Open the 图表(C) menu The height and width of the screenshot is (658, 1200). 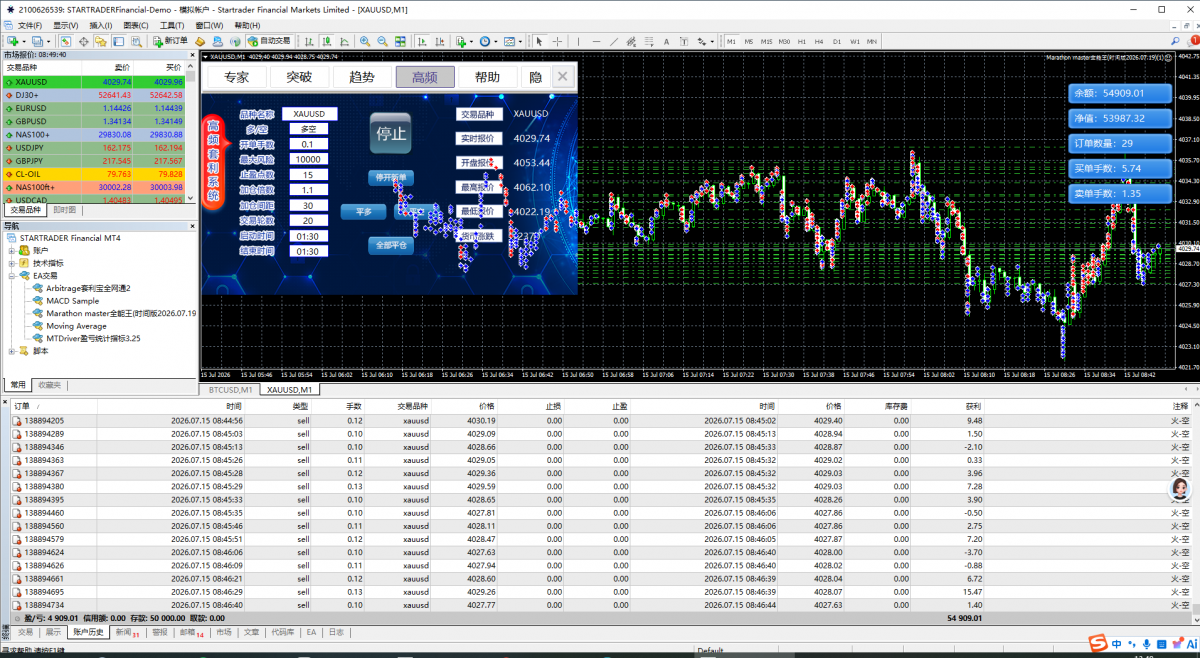point(136,25)
